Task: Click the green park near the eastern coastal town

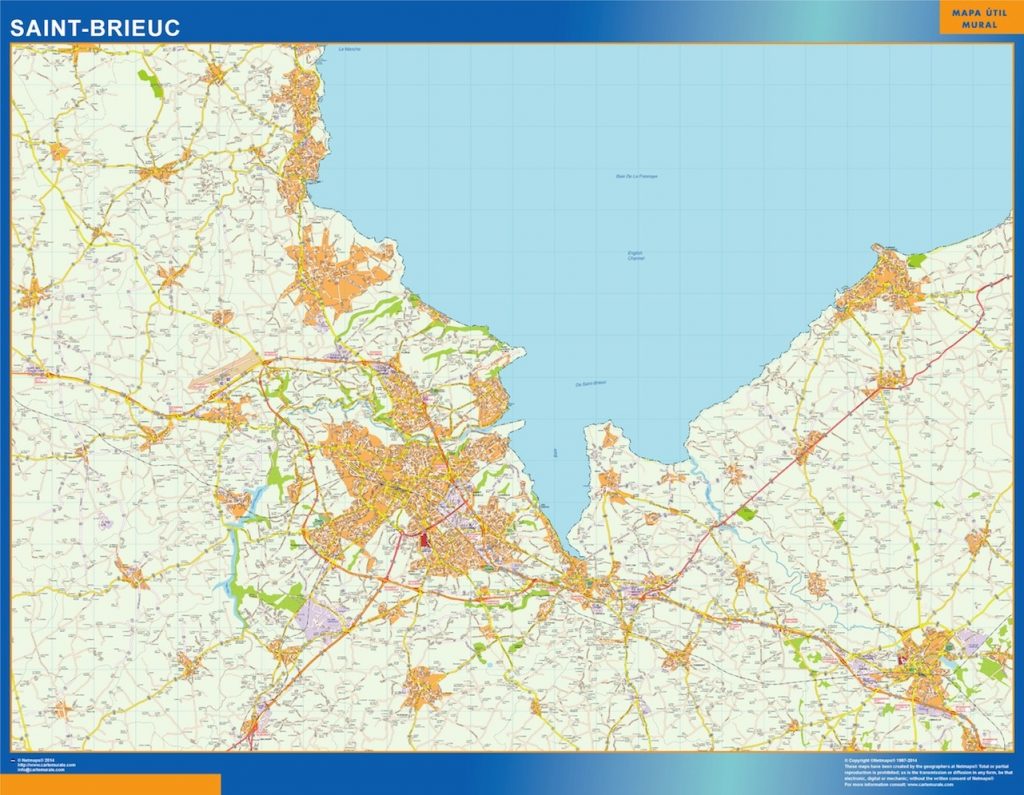Action: click(x=917, y=260)
